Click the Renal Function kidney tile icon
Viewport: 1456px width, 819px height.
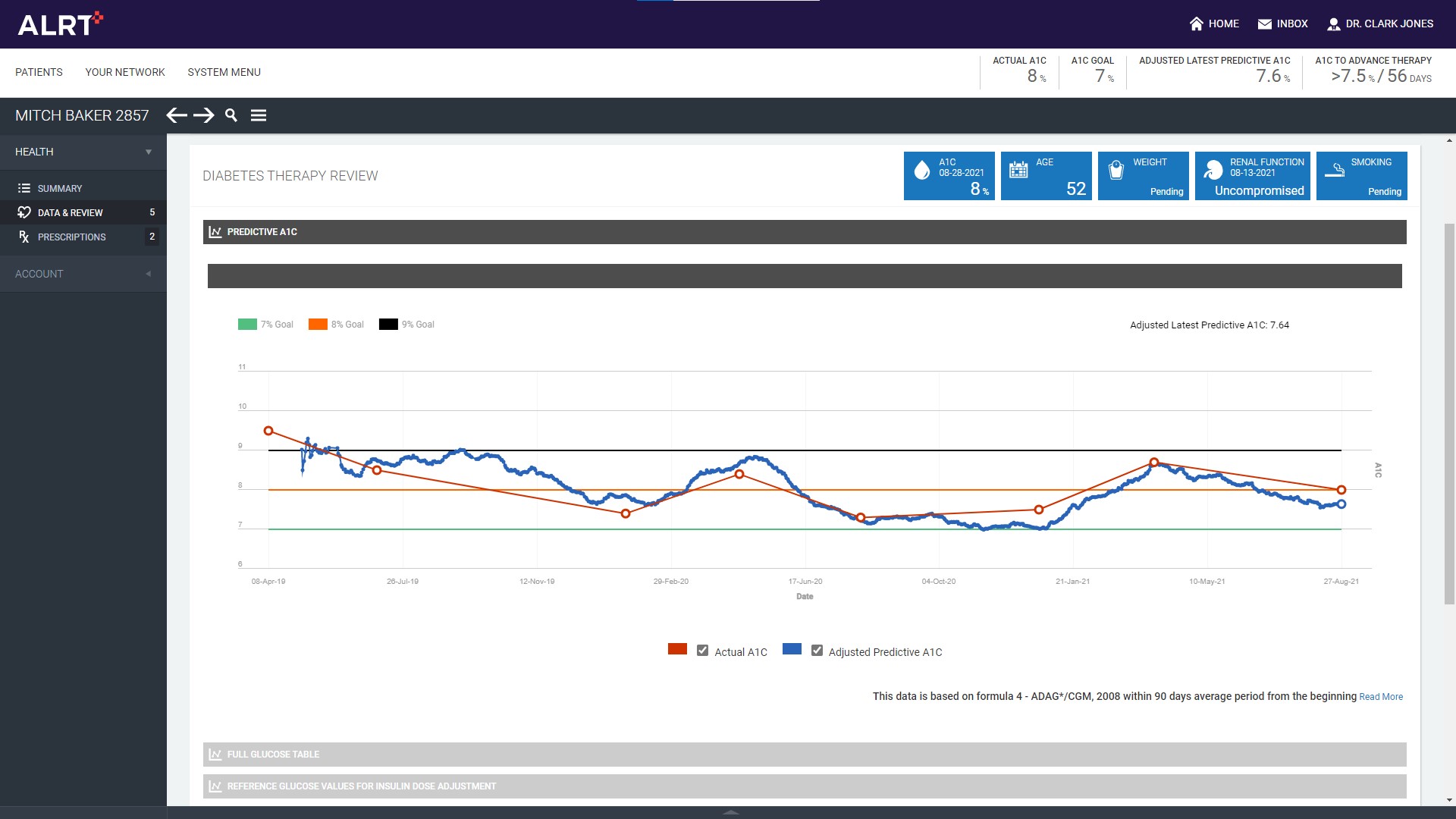tap(1213, 171)
